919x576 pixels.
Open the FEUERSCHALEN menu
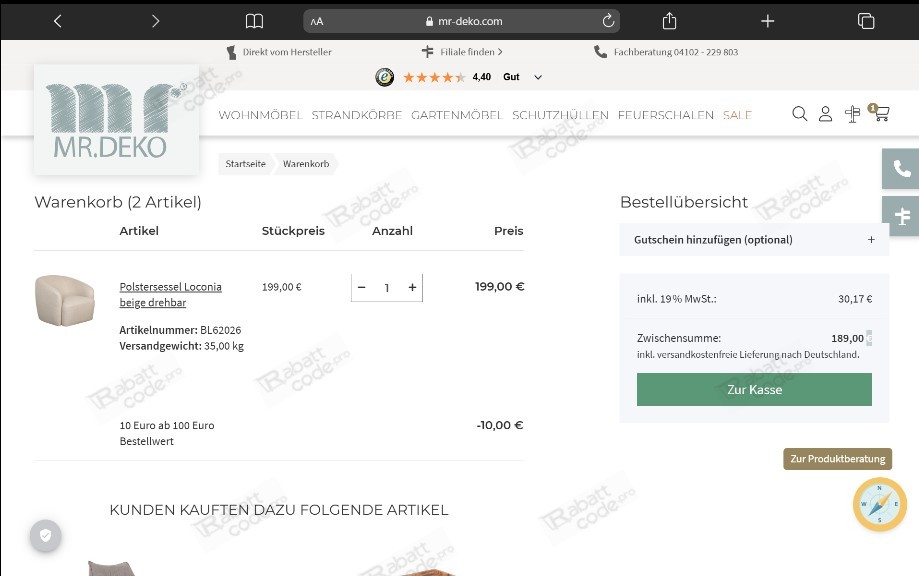(x=666, y=115)
